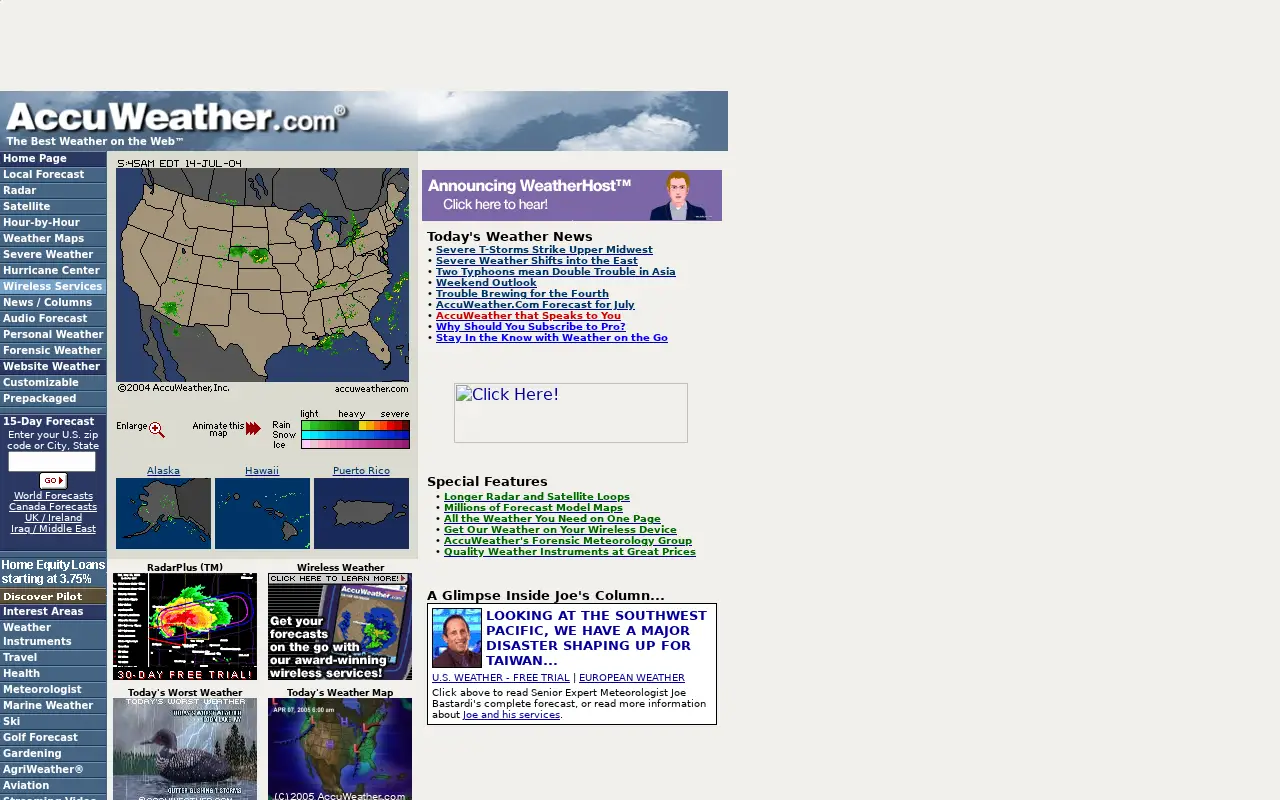1280x800 pixels.
Task: Read Severe T-Storms Strike Upper Midwest
Action: (x=544, y=250)
